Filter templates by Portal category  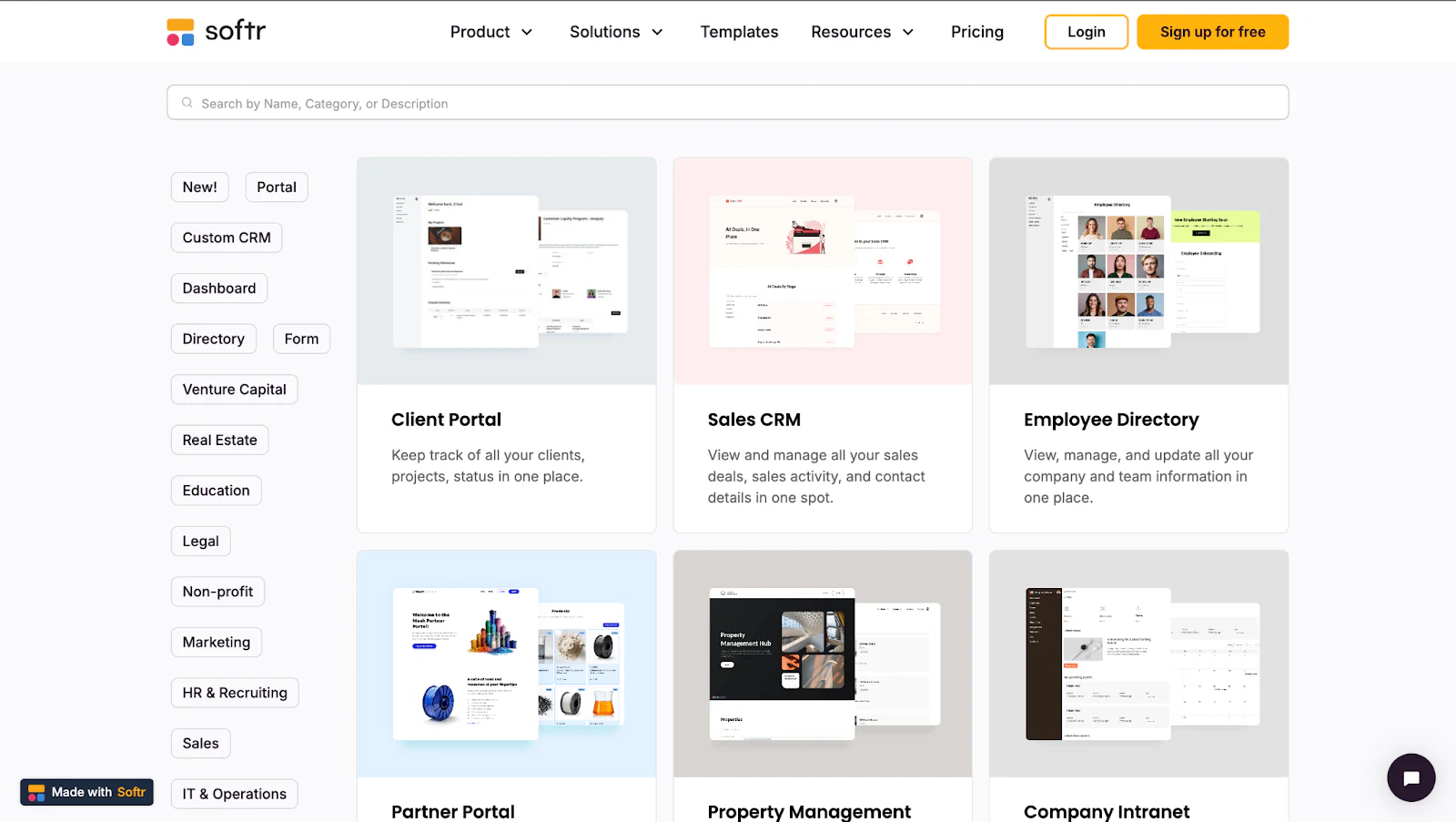click(277, 187)
